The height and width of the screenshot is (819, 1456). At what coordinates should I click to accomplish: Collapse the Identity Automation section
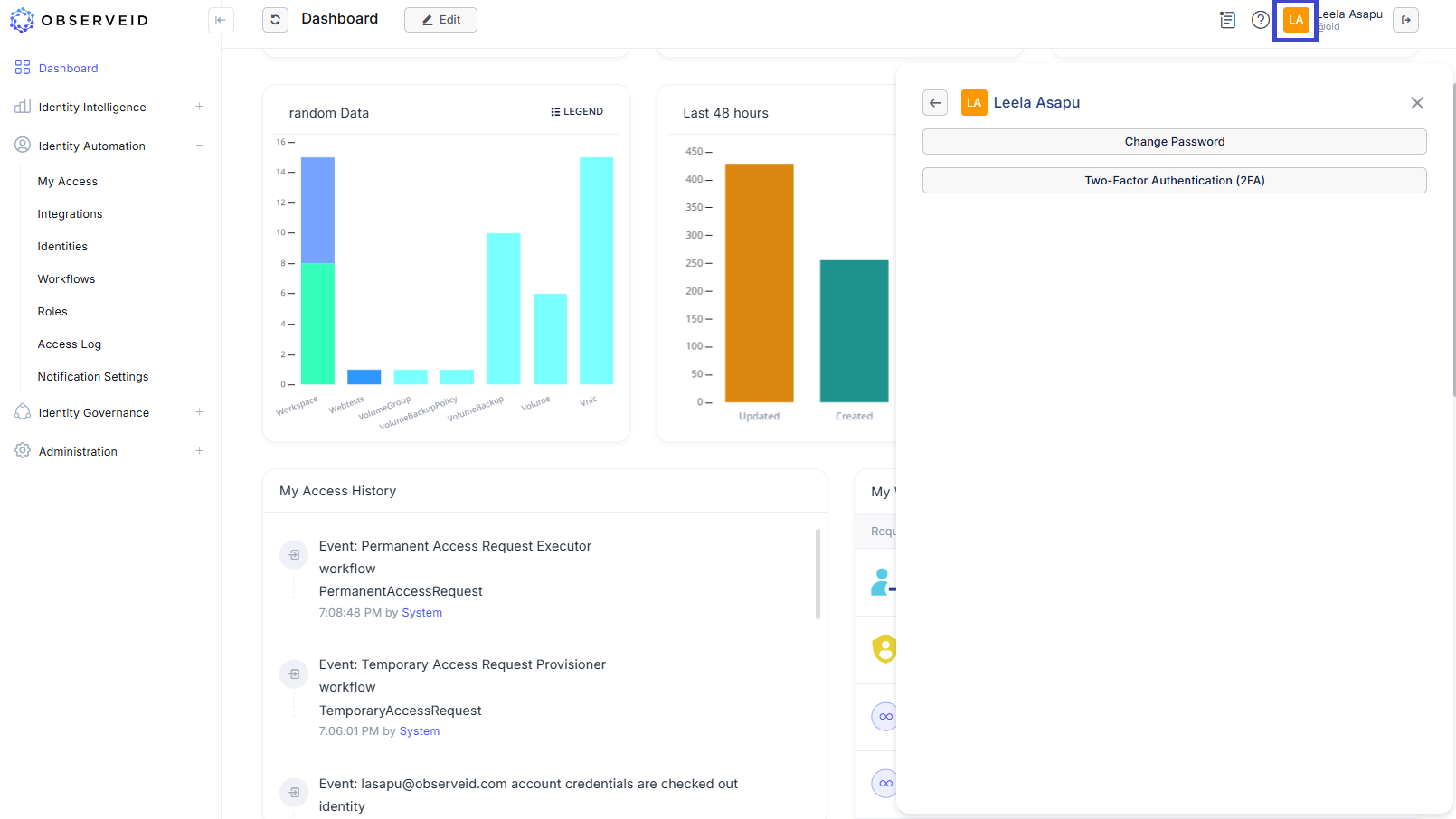pyautogui.click(x=199, y=146)
